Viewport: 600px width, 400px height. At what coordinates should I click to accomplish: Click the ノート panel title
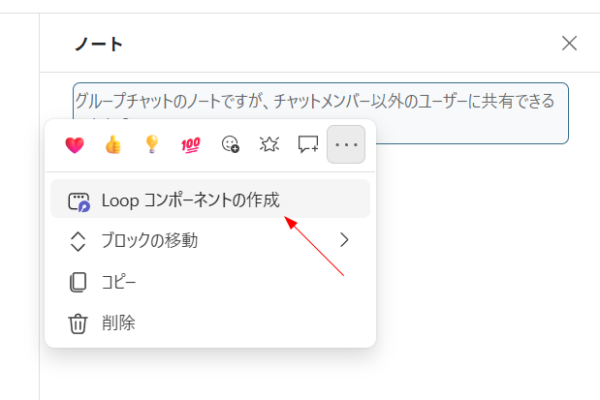pyautogui.click(x=99, y=44)
